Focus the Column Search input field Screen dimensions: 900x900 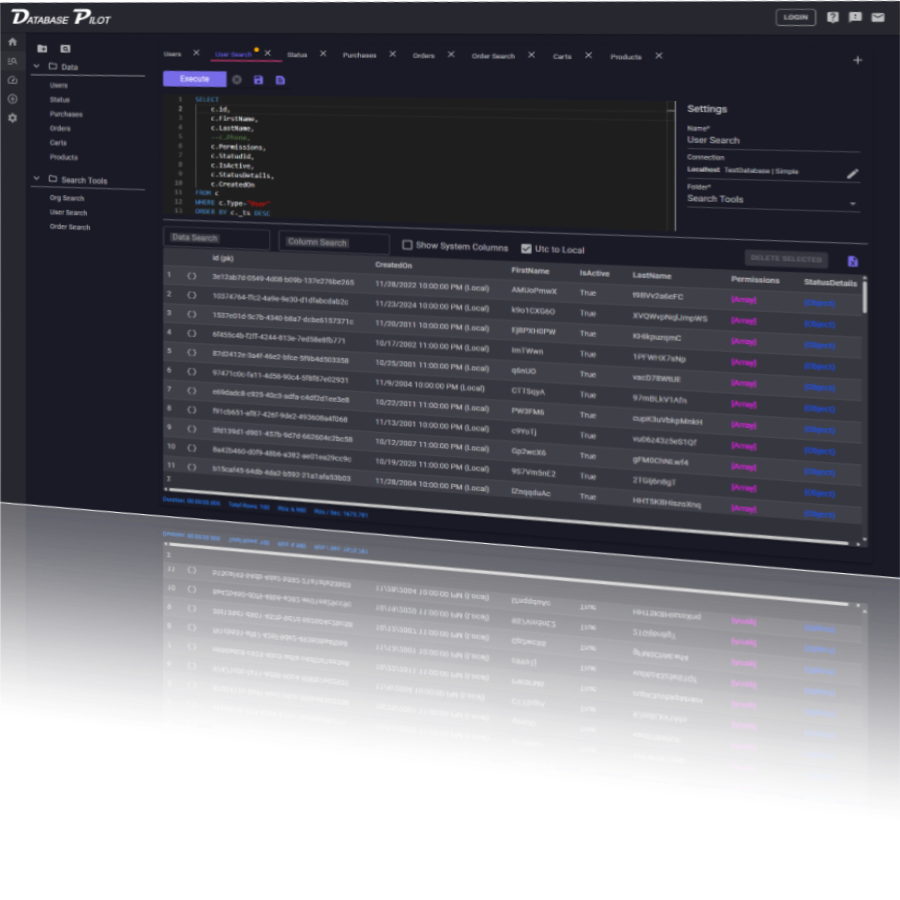[x=333, y=242]
